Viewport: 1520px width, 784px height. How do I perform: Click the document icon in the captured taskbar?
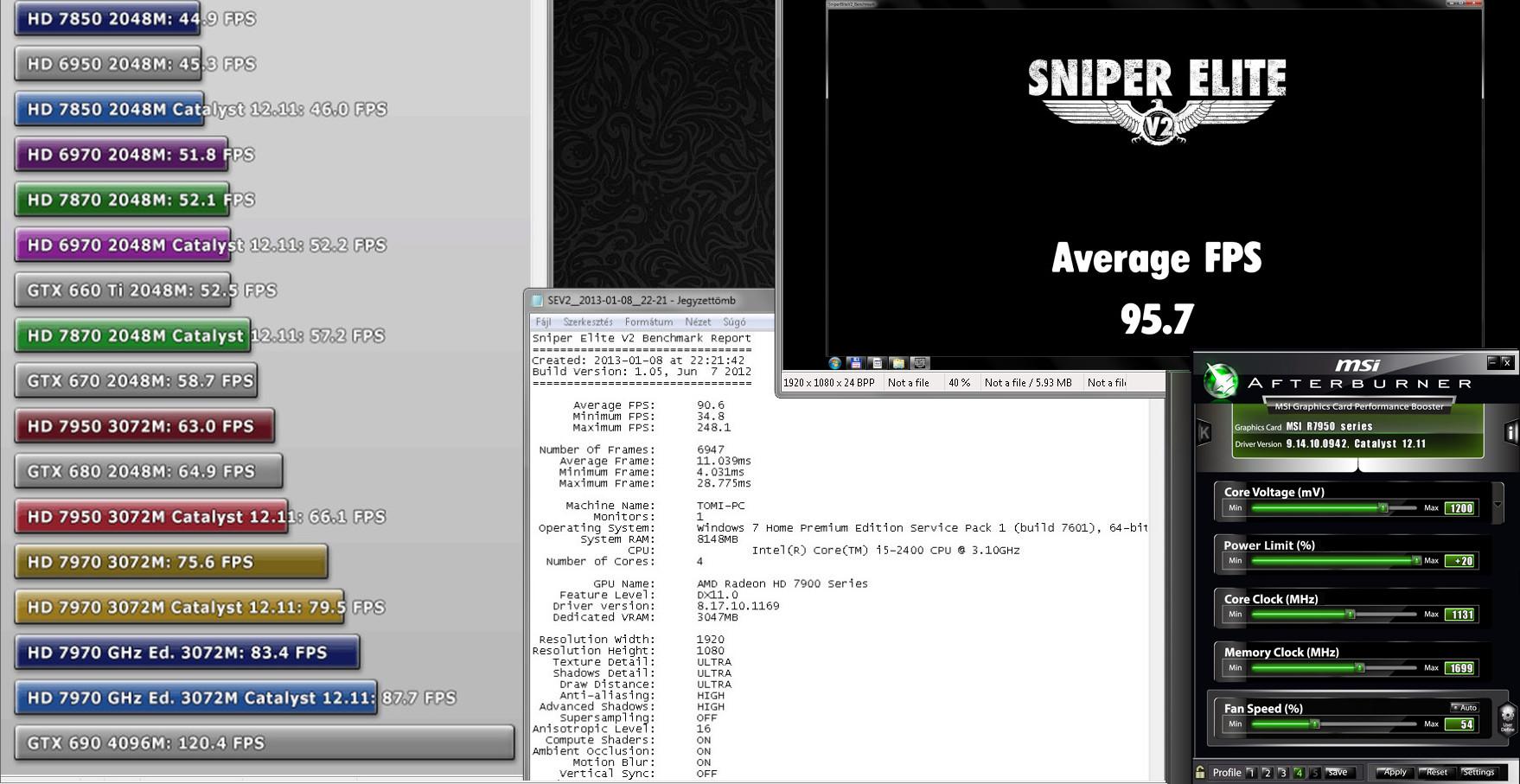coord(877,363)
